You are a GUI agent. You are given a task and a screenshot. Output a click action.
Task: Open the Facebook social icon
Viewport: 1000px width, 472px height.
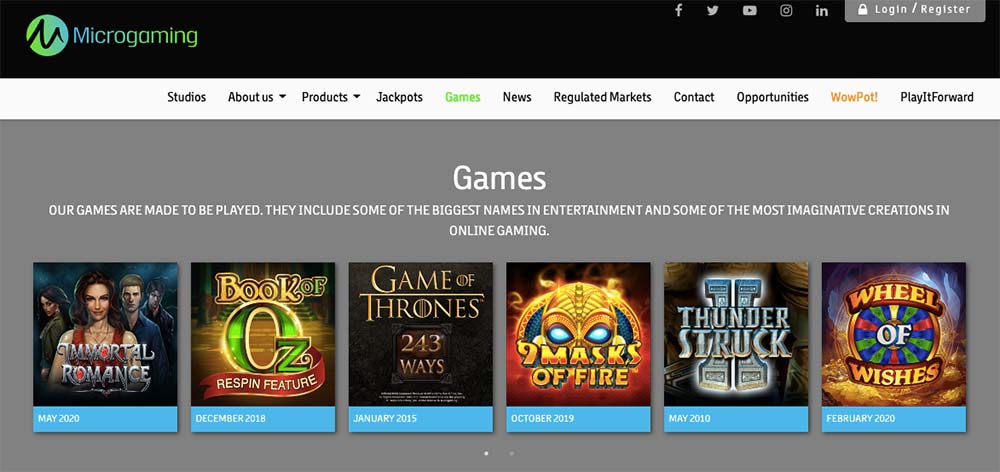(x=679, y=10)
